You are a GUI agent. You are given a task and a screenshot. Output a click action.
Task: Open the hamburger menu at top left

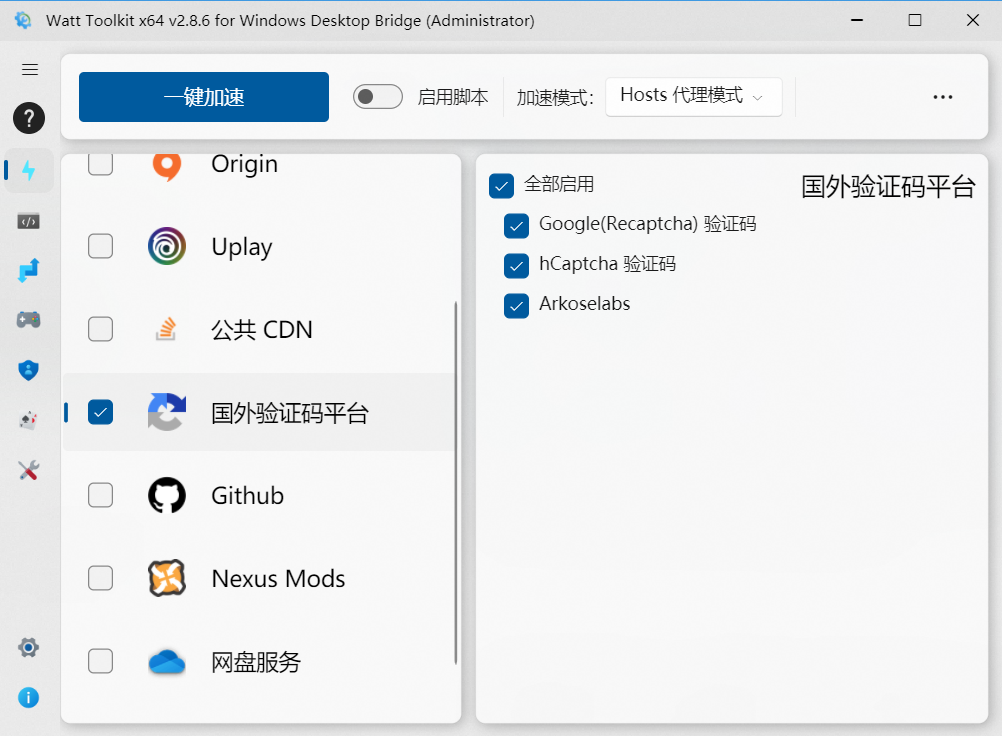coord(29,69)
